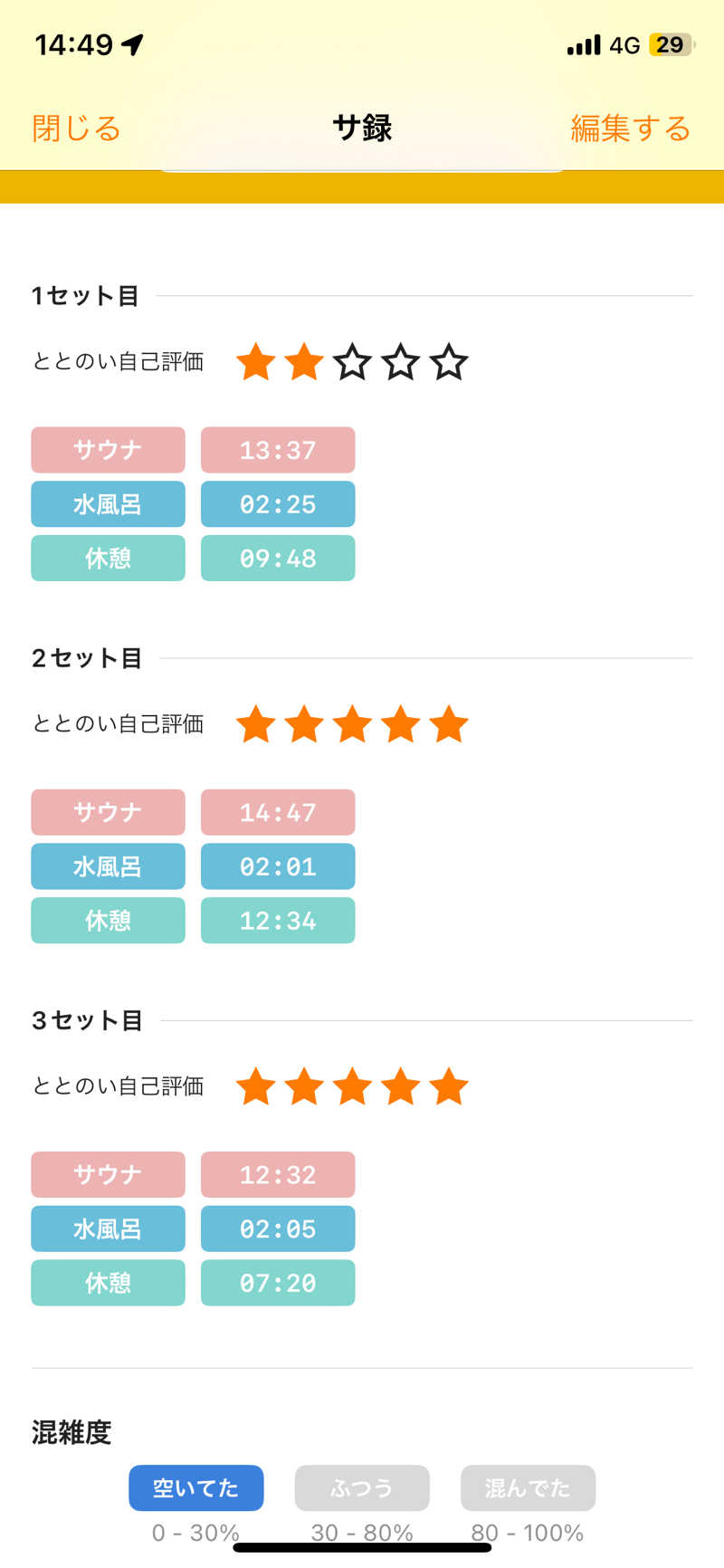The image size is (724, 1568).
Task: Tap the set 3 rest time 07:20
Action: tap(278, 1283)
